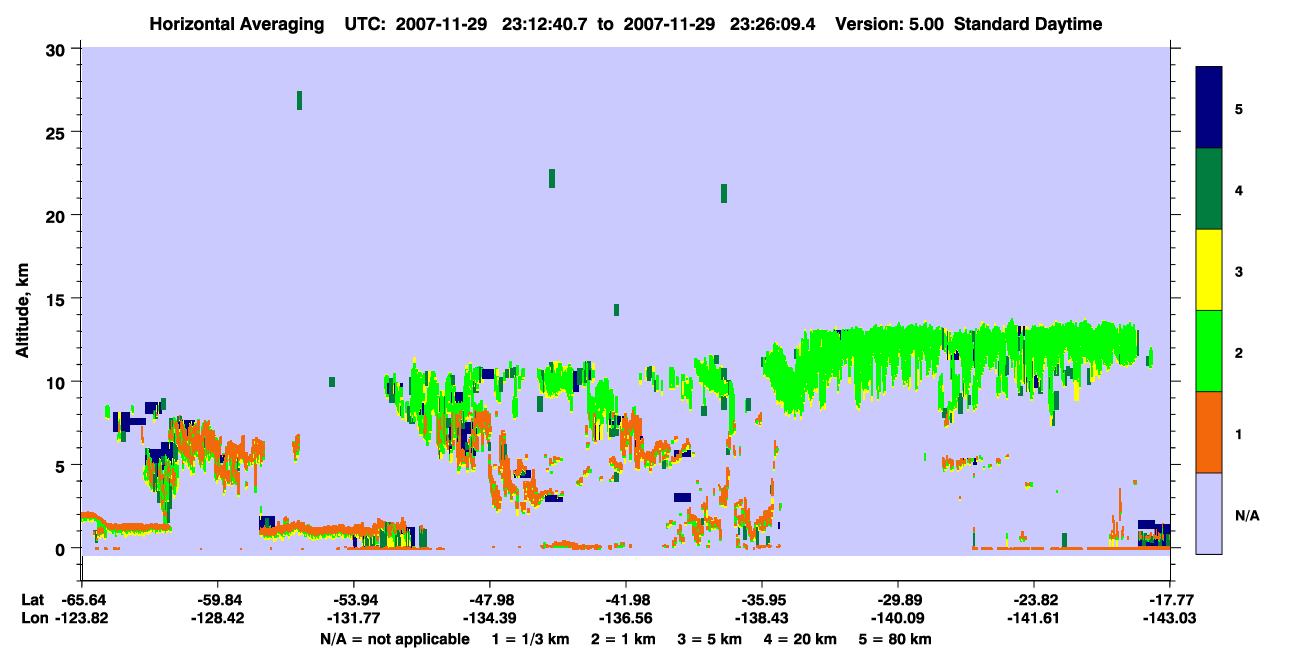Click the legend text '1 = 1/3 km'

[x=529, y=639]
